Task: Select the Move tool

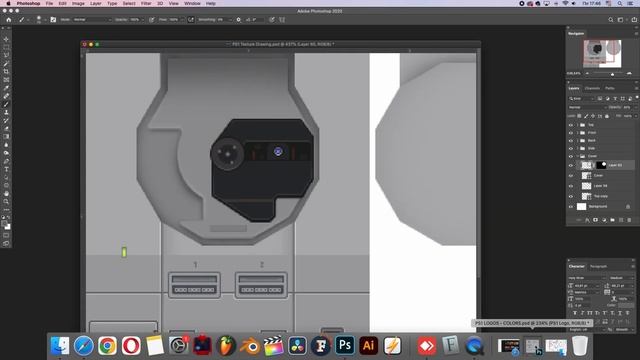Action: [x=6, y=40]
